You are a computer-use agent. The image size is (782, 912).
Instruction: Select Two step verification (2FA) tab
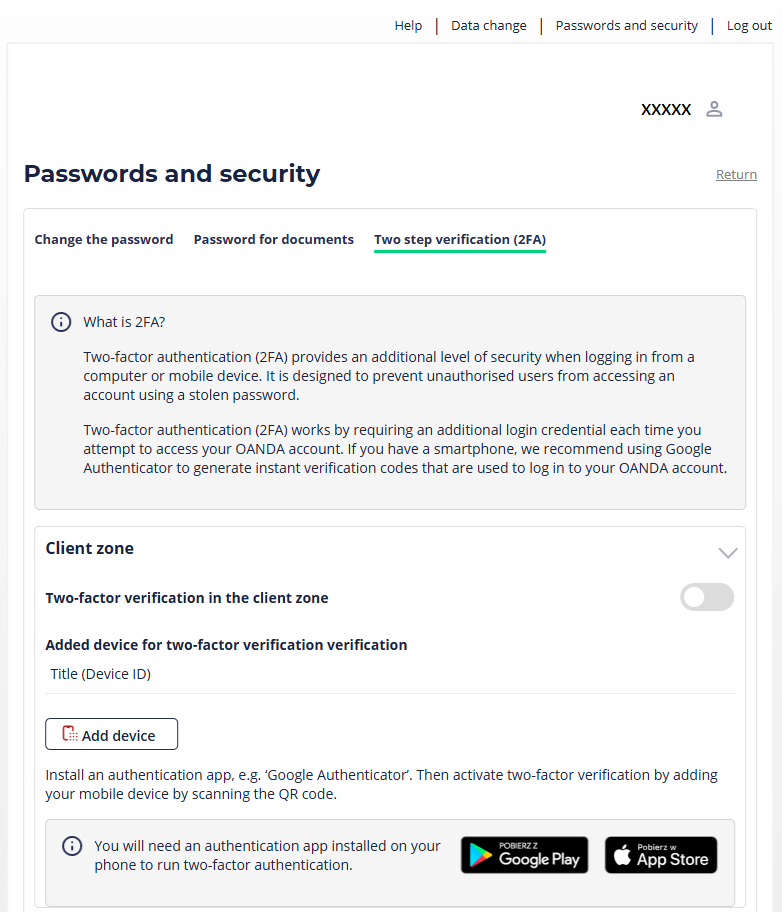point(460,240)
